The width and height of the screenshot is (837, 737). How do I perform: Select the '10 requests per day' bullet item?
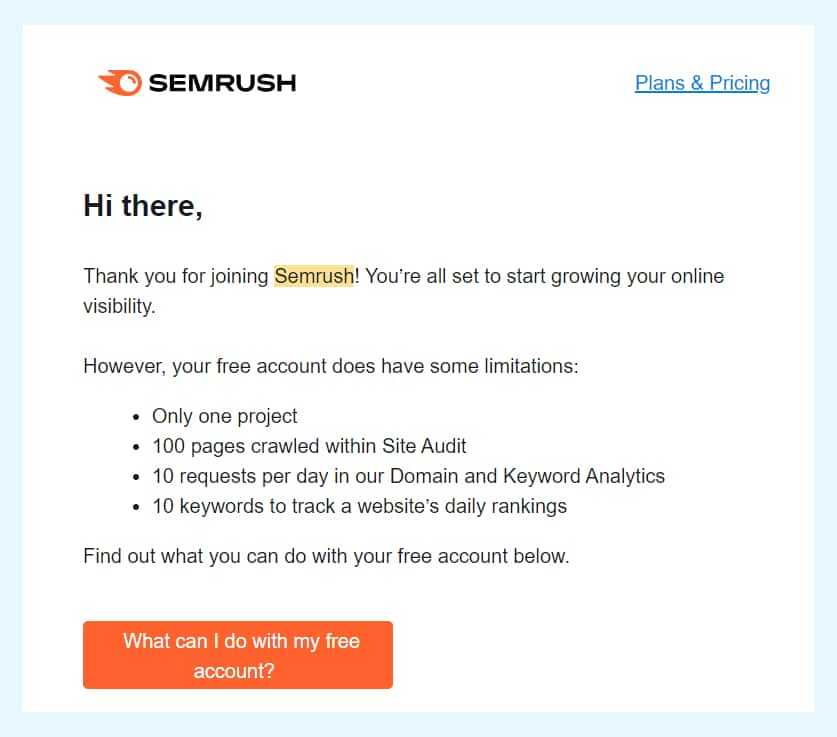tap(408, 476)
